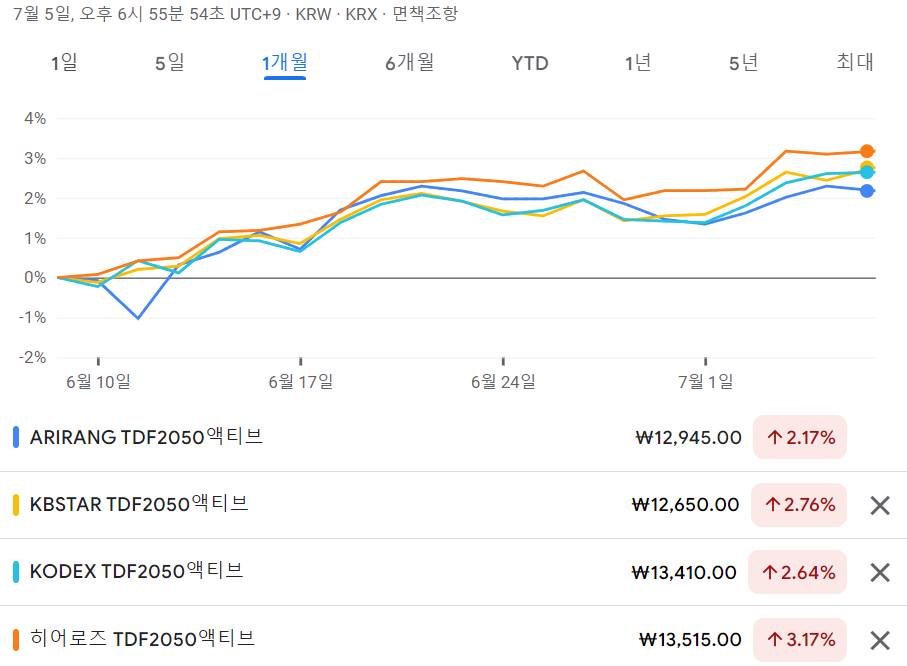Image resolution: width=907 pixels, height=666 pixels.
Task: Click the 7월 1일 axis label
Action: coord(706,382)
